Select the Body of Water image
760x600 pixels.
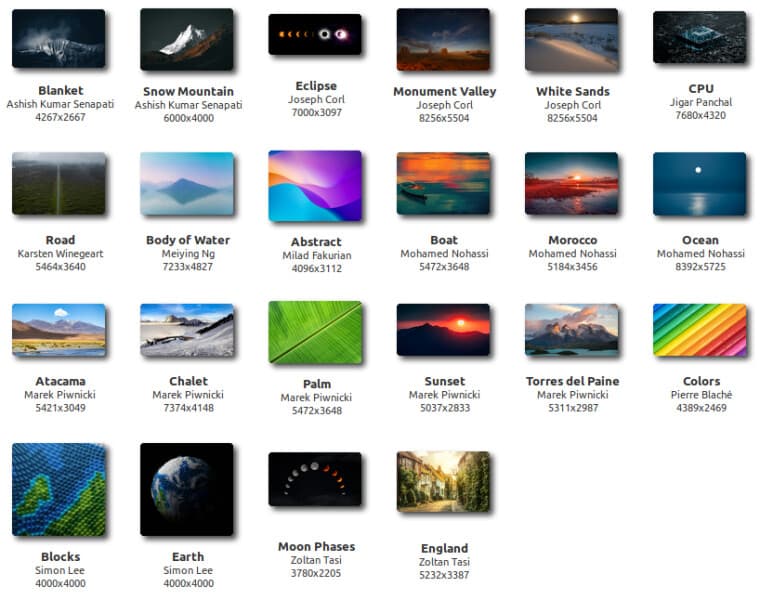[187, 184]
